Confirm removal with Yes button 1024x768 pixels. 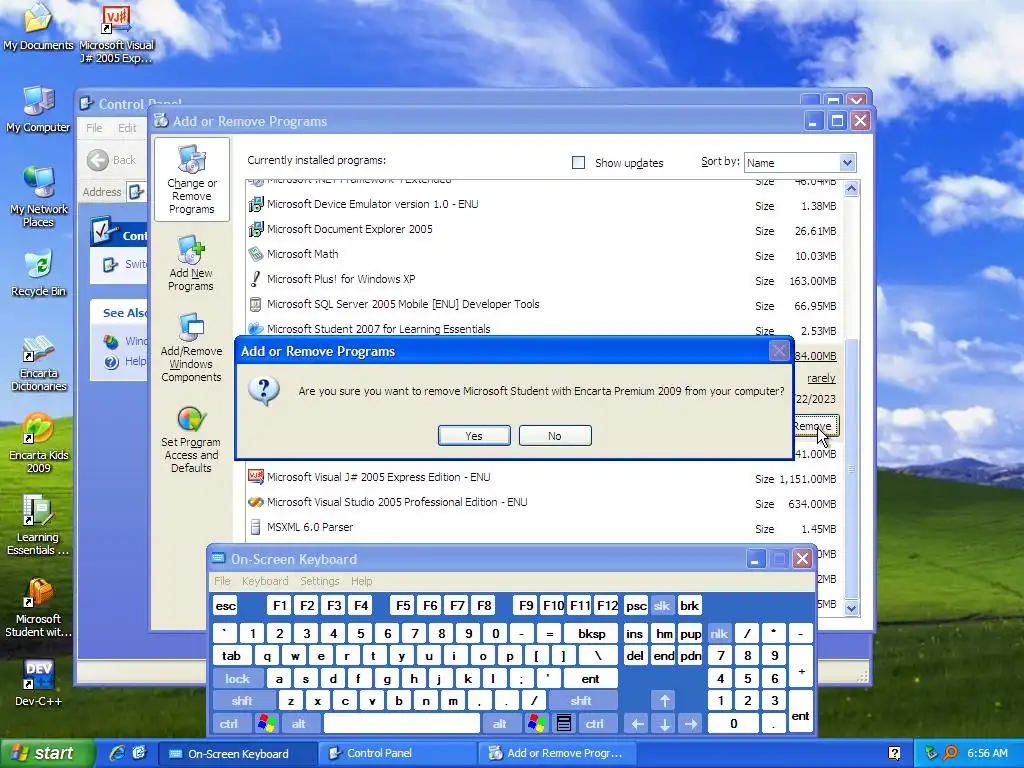point(474,436)
